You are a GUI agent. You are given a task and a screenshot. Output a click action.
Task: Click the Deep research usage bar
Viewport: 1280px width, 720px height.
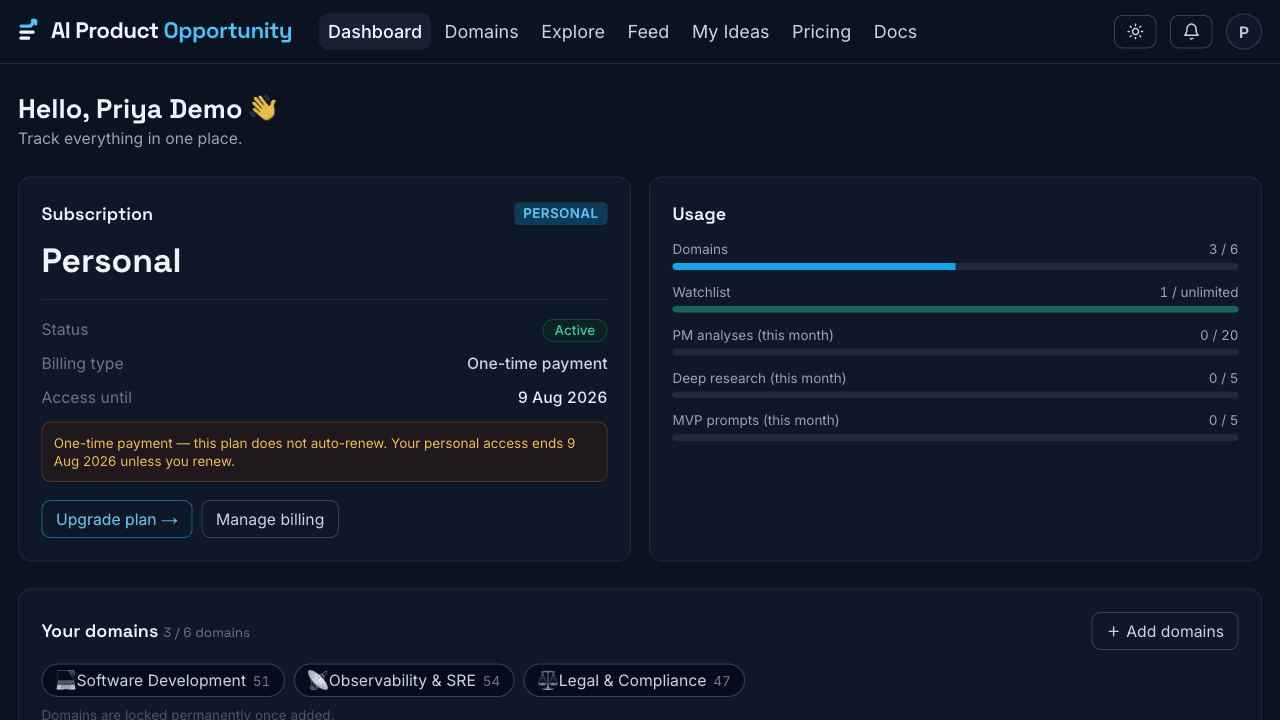click(955, 395)
